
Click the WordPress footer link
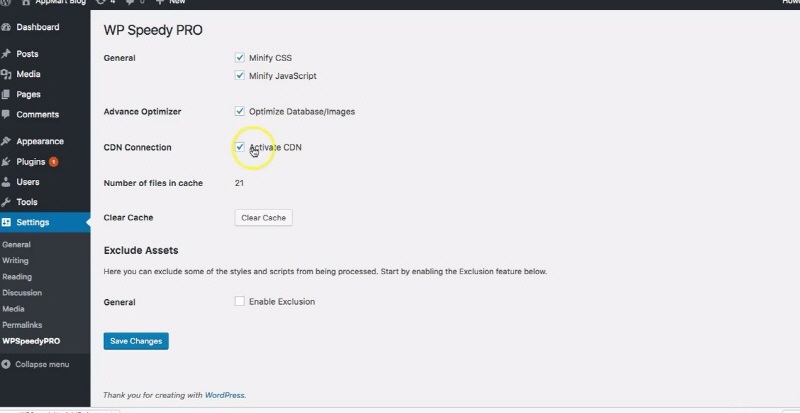pyautogui.click(x=224, y=395)
